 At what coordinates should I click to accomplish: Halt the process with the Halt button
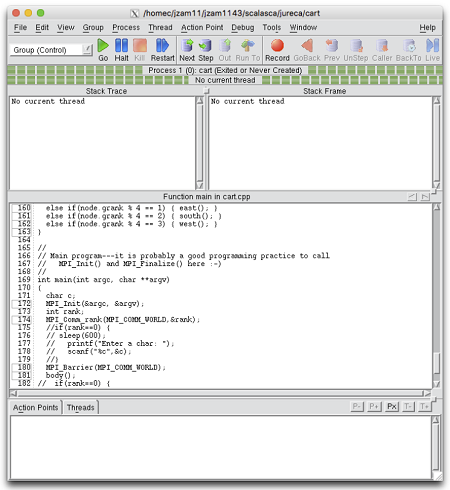tap(121, 50)
